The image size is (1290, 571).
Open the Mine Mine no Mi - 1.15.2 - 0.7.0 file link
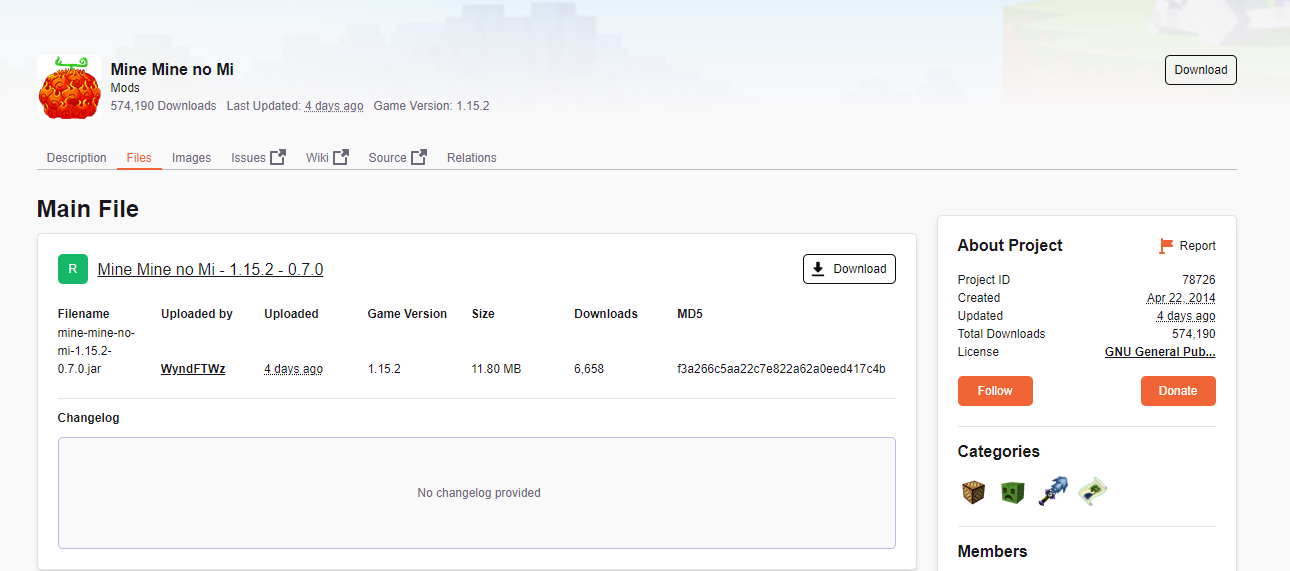210,270
